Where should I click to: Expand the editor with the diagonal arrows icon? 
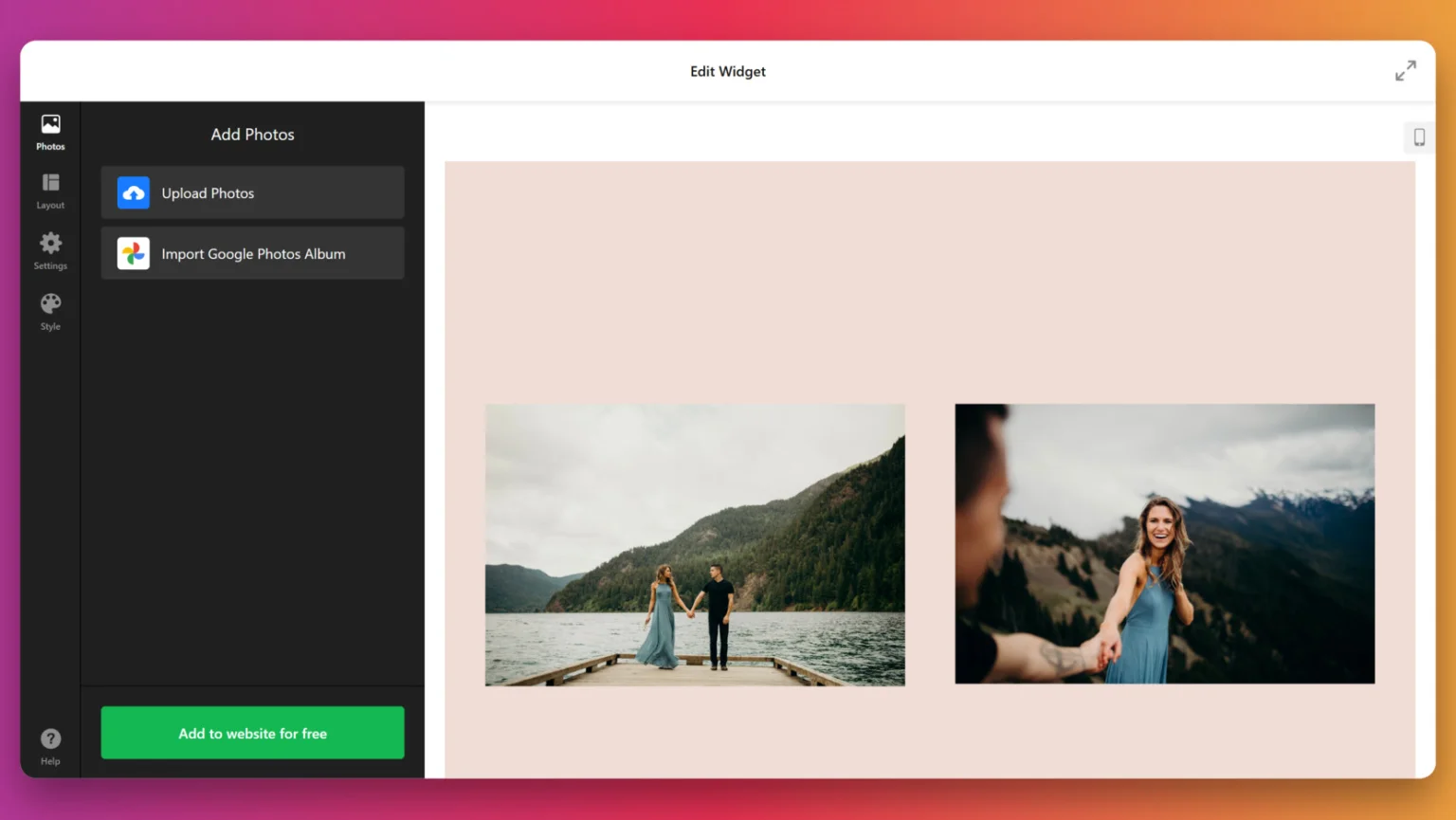(x=1406, y=70)
